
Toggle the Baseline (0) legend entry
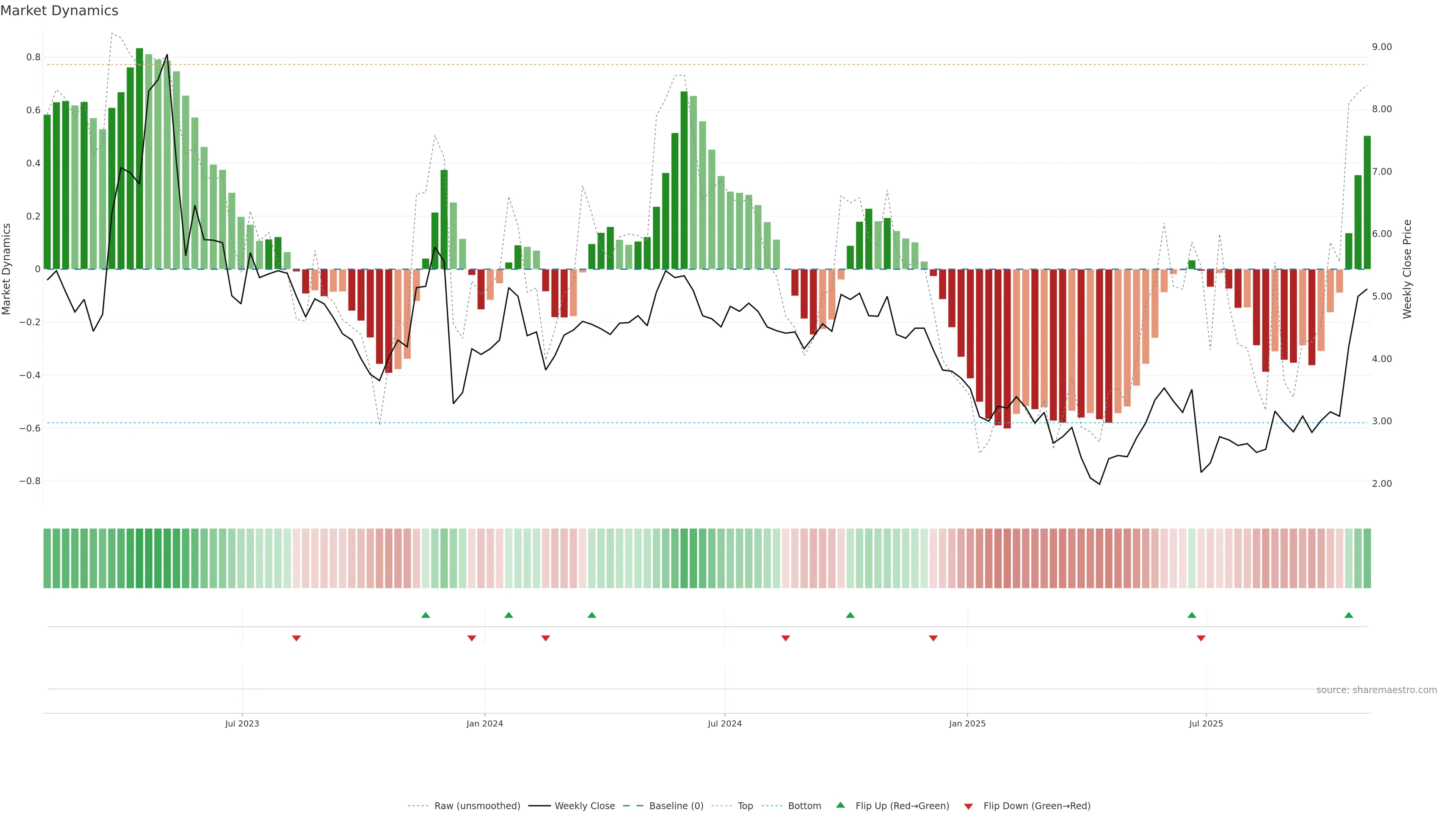click(676, 806)
